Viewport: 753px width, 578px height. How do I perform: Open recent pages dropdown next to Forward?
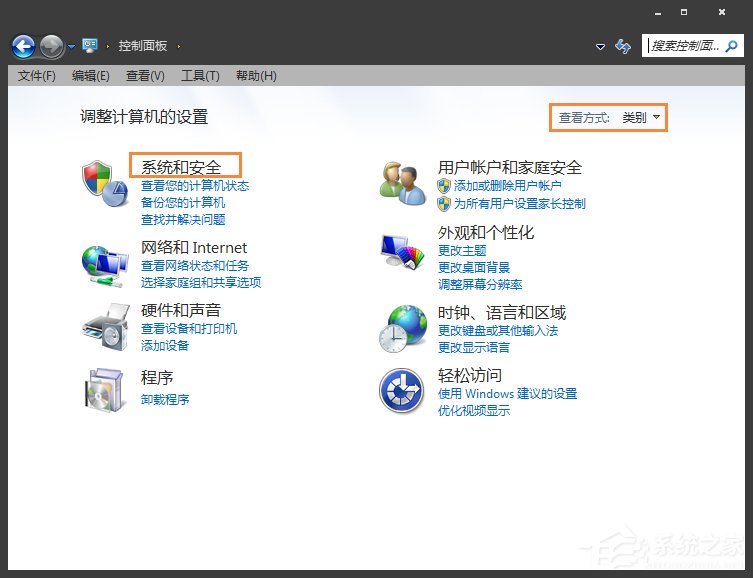pos(72,47)
